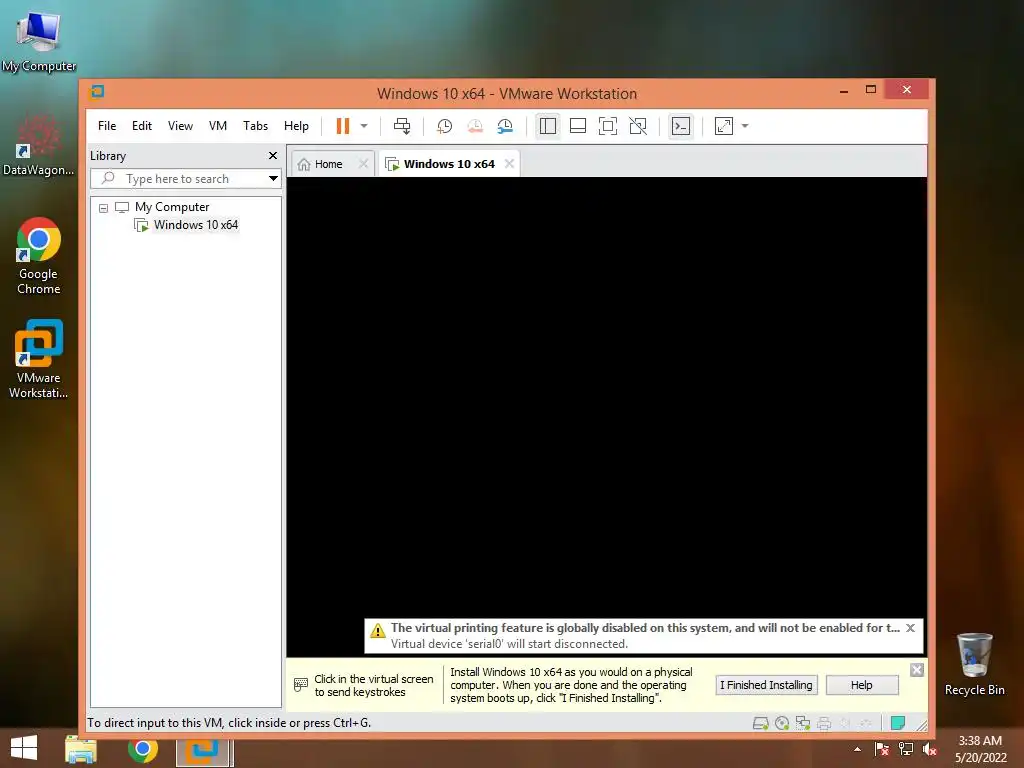
Task: Click the CD/DVD drive status icon
Action: click(x=782, y=723)
